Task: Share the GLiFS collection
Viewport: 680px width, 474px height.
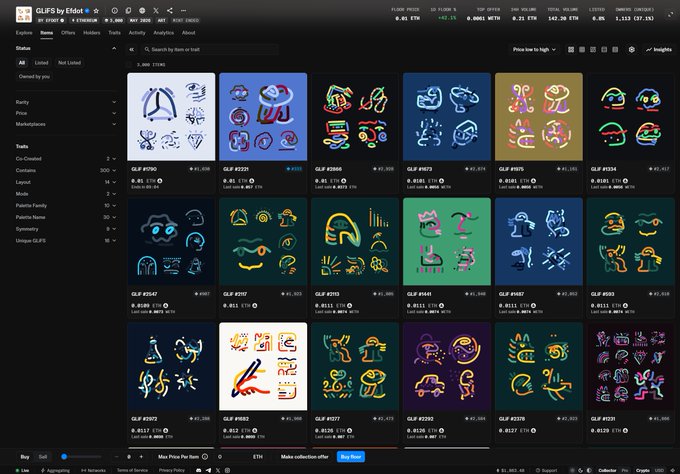Action: tap(170, 11)
